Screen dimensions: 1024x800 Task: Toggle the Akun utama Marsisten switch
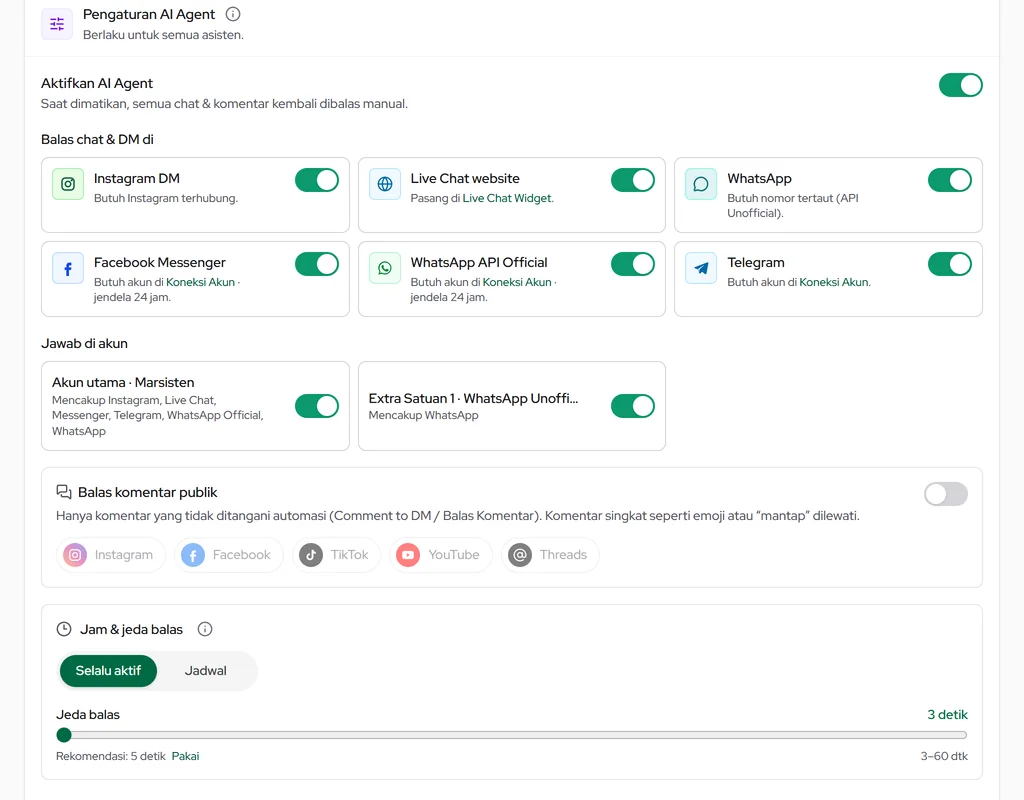pyautogui.click(x=317, y=406)
